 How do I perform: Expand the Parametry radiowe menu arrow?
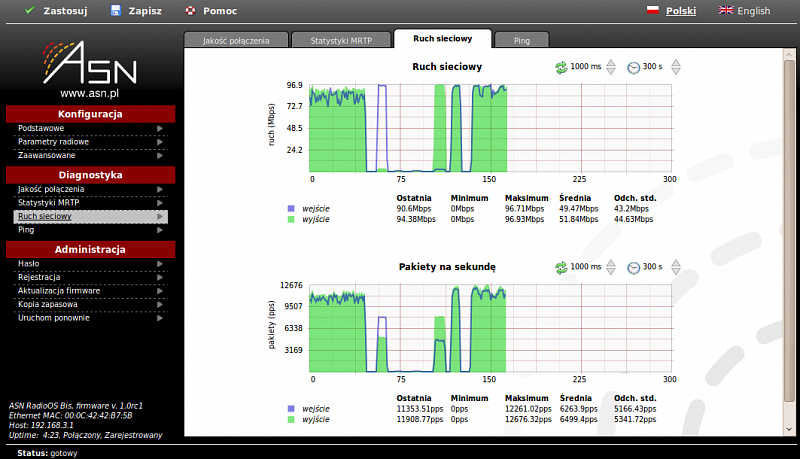(x=160, y=142)
